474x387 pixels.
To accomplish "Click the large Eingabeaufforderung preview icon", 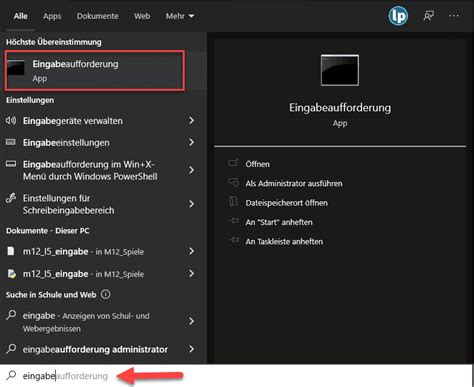I will [340, 70].
